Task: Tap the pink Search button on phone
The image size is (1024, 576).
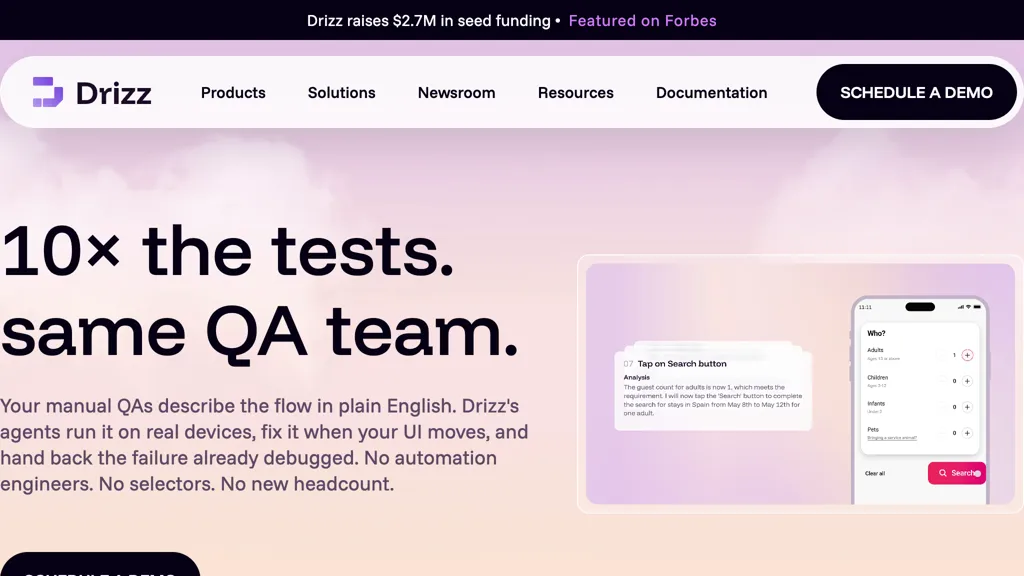Action: point(957,473)
